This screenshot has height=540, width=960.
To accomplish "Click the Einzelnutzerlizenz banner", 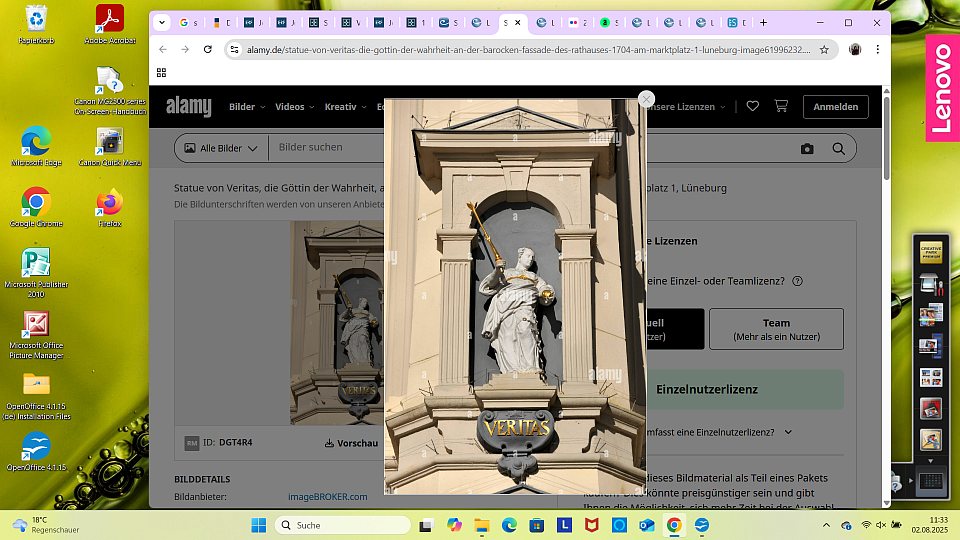I will [x=744, y=389].
